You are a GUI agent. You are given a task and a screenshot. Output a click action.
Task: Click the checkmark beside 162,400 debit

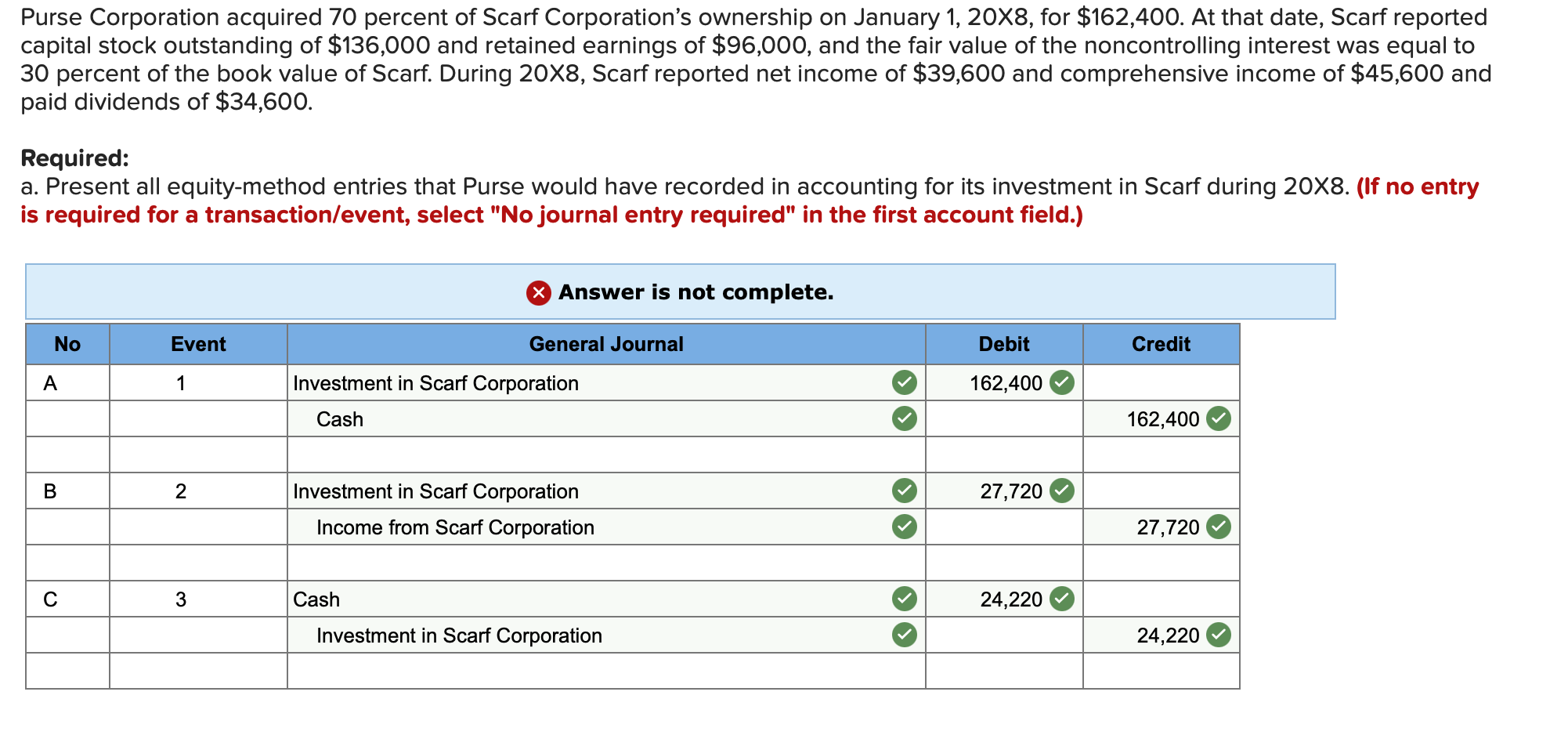[1062, 382]
